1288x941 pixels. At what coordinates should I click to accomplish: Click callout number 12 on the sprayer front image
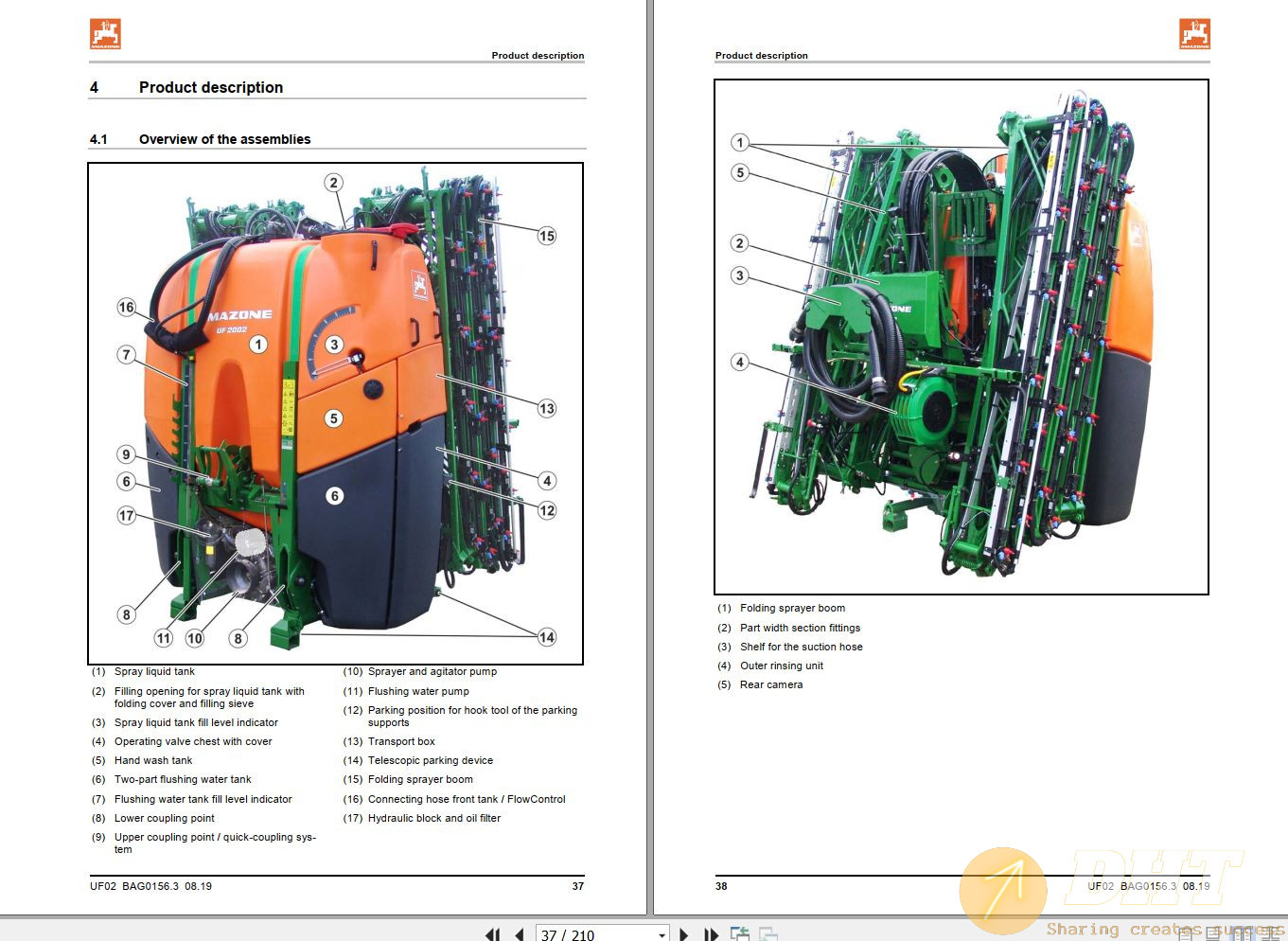(x=547, y=510)
